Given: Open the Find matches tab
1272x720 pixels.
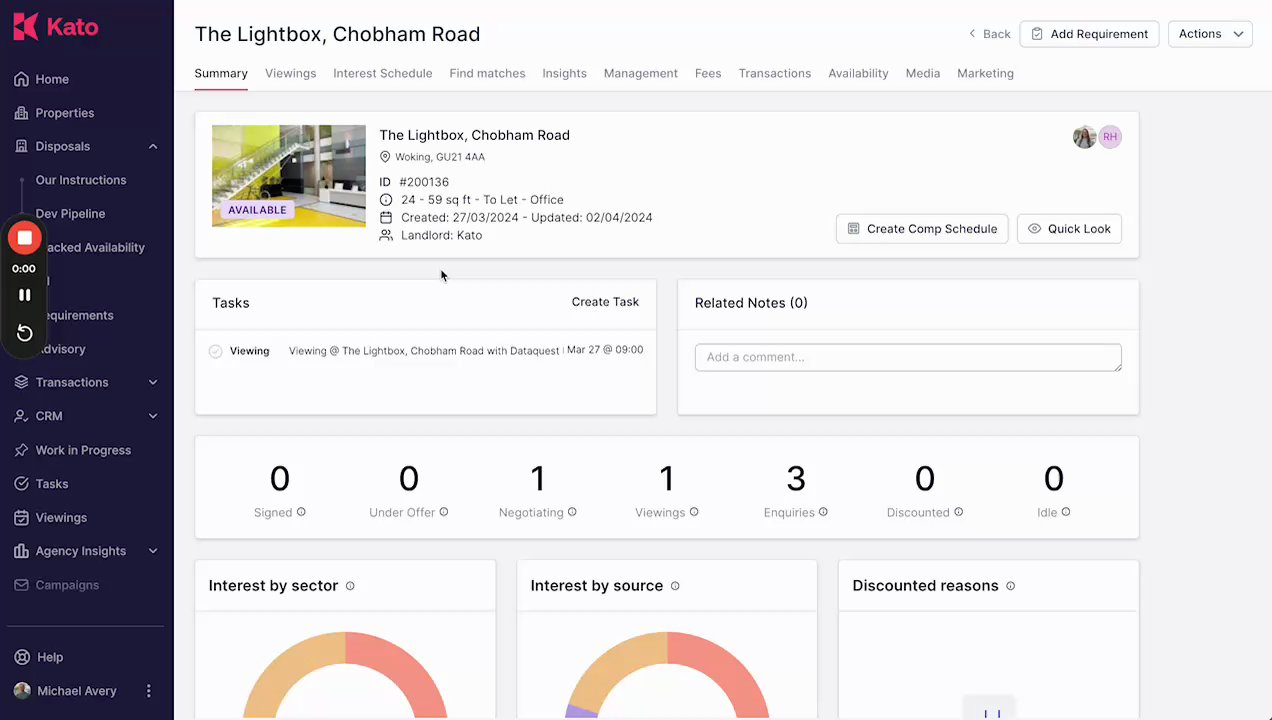Looking at the screenshot, I should (487, 73).
